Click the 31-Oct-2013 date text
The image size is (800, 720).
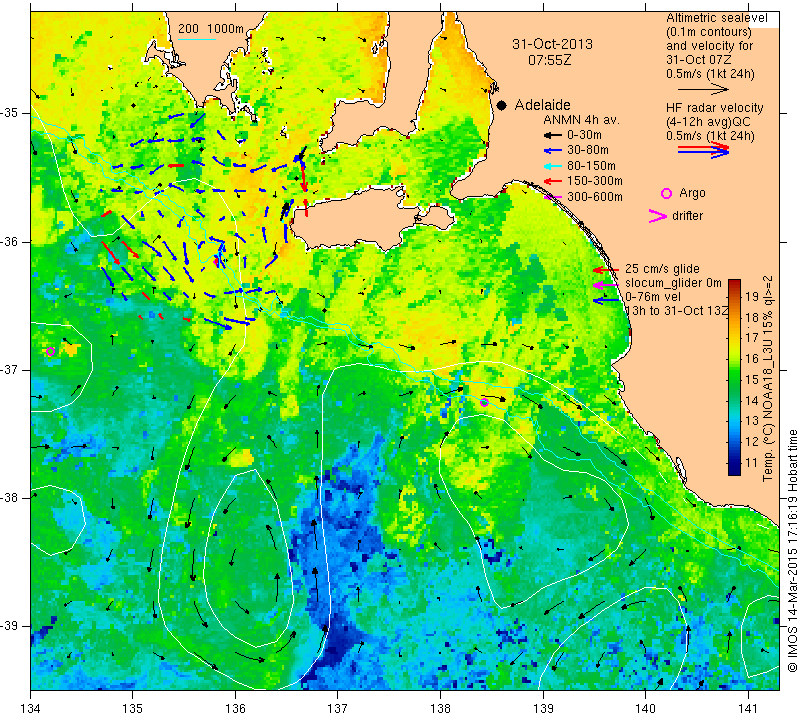553,44
